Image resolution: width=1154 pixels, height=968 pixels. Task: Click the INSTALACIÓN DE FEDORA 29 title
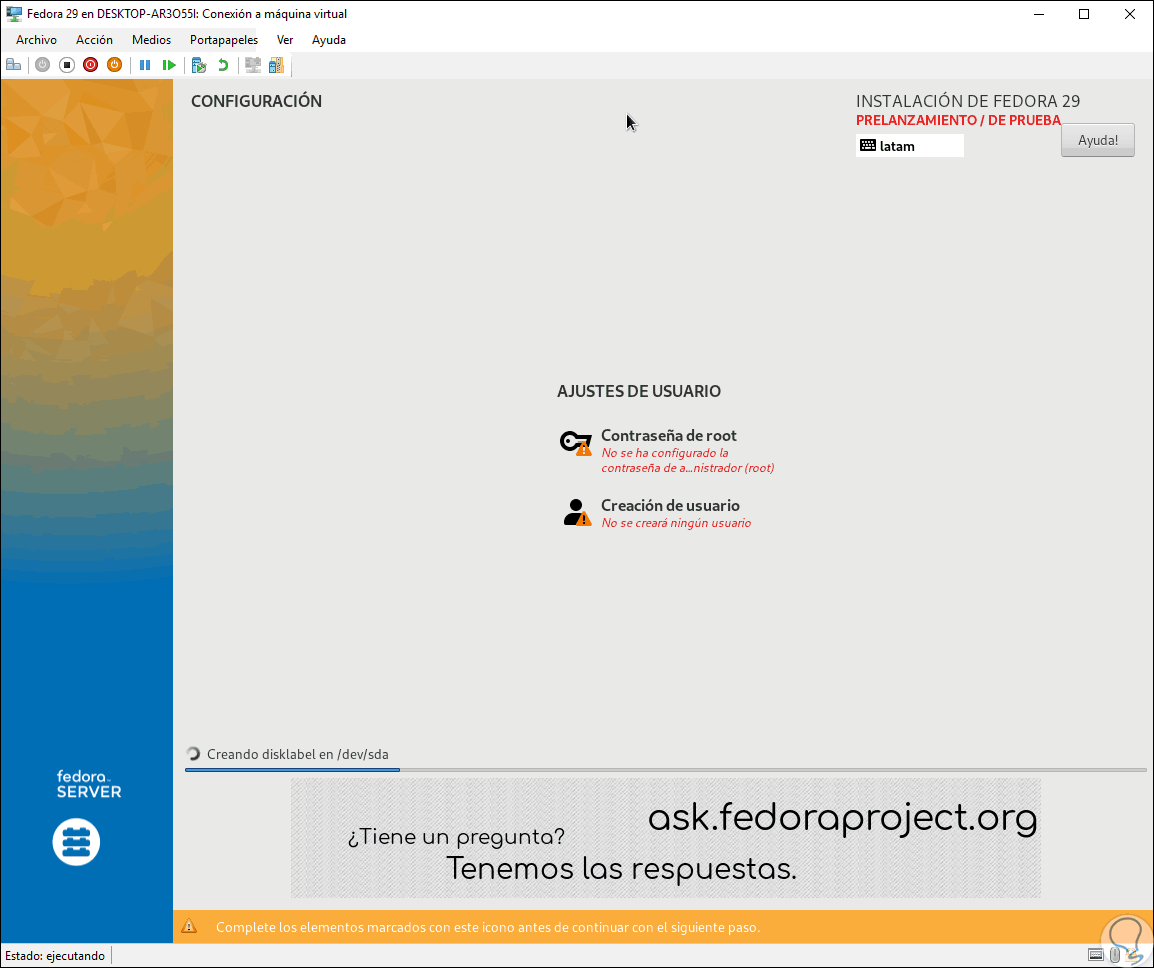tap(968, 101)
